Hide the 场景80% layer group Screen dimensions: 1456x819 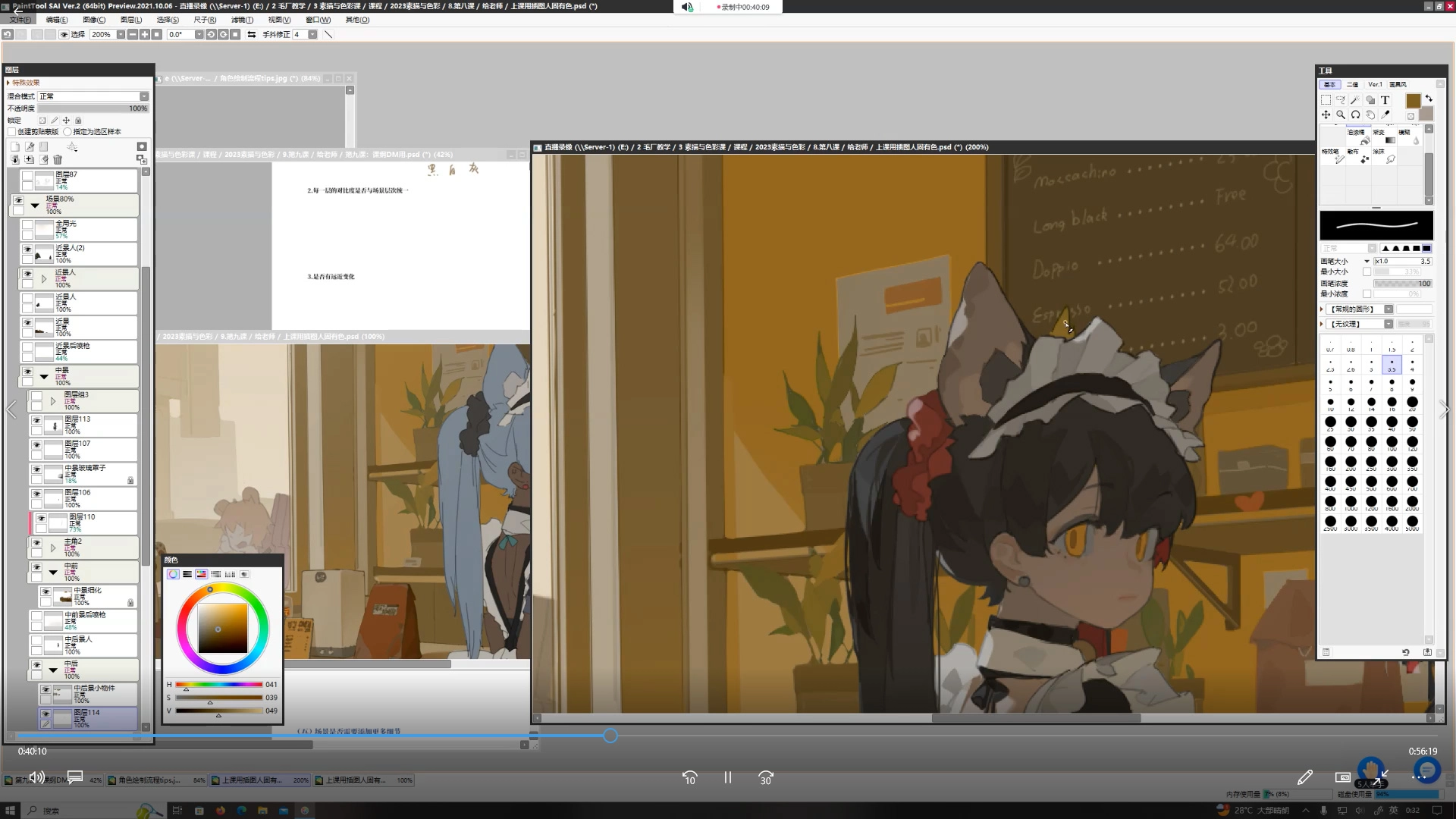[18, 201]
